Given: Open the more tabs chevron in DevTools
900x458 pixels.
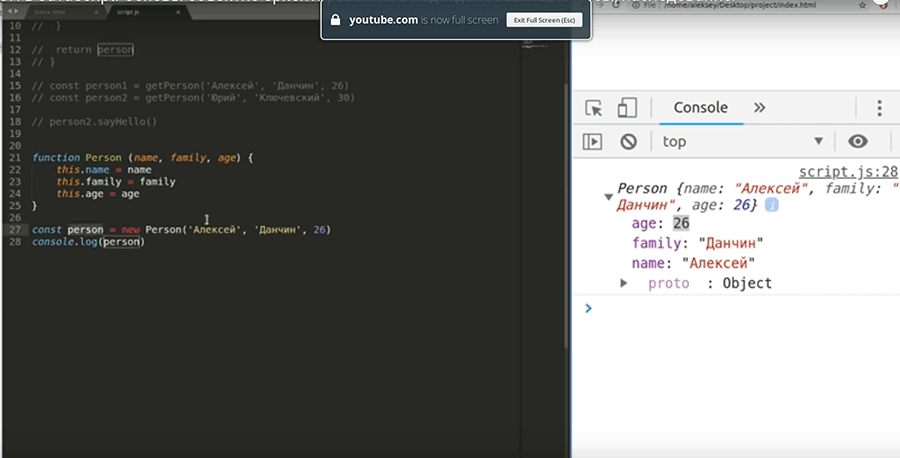Looking at the screenshot, I should tap(759, 108).
